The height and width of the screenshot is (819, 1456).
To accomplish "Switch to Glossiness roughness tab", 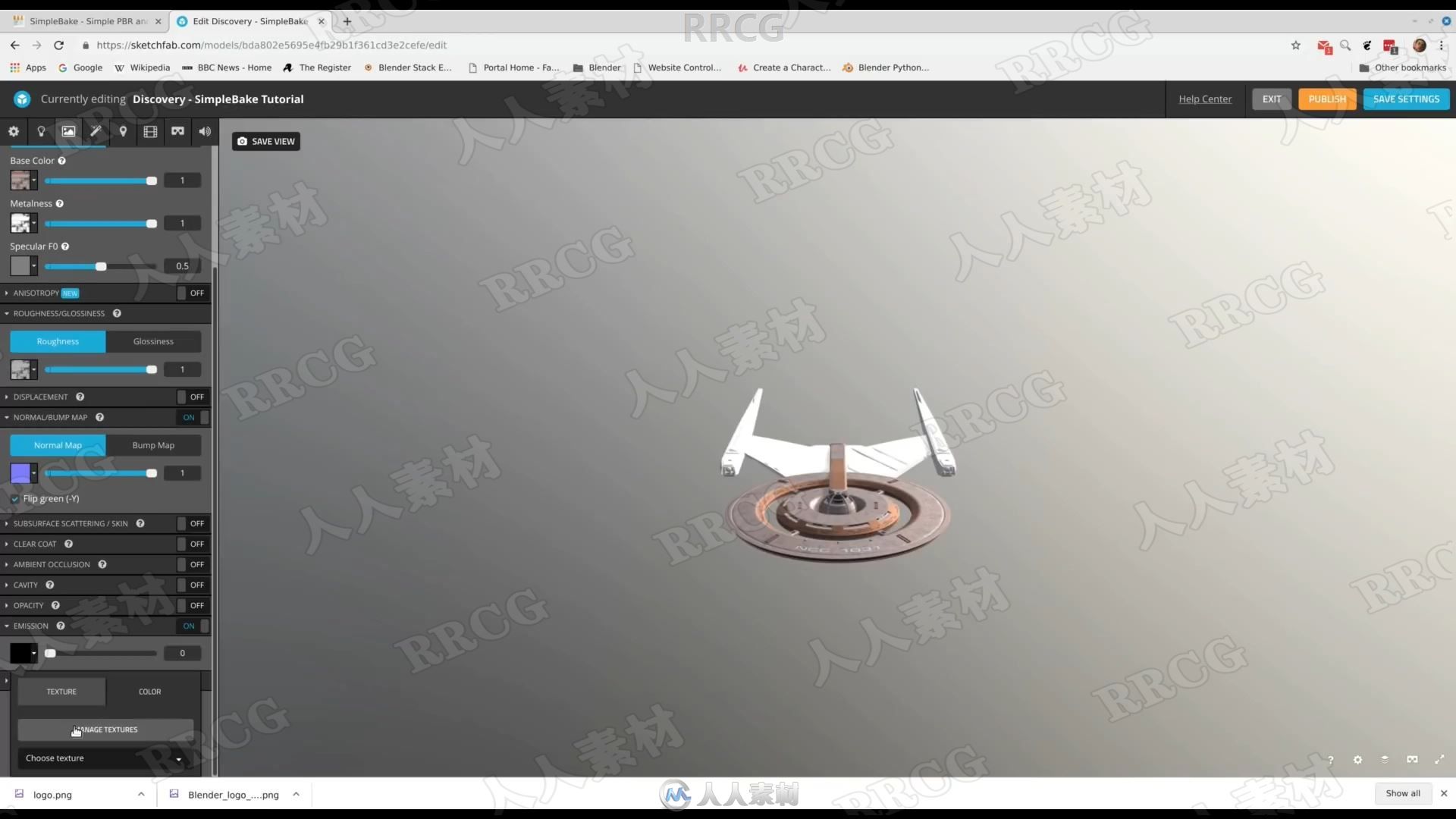I will (x=153, y=341).
